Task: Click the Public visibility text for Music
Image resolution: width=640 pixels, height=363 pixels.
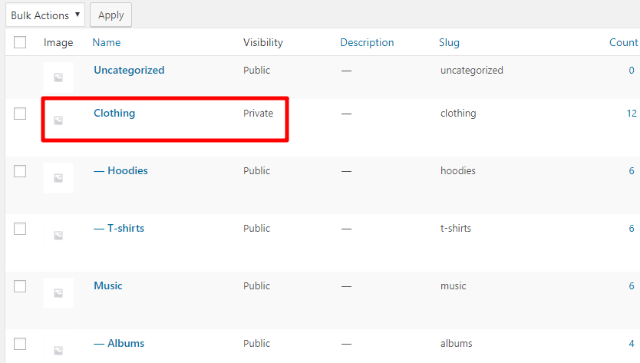Action: click(x=257, y=286)
